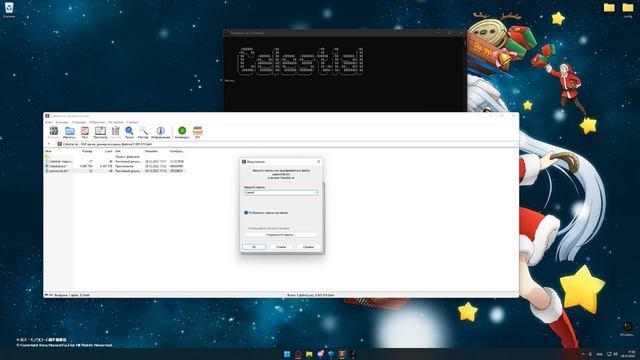Open the Help menu in WinRAR
This screenshot has width=640, height=360.
coord(132,122)
